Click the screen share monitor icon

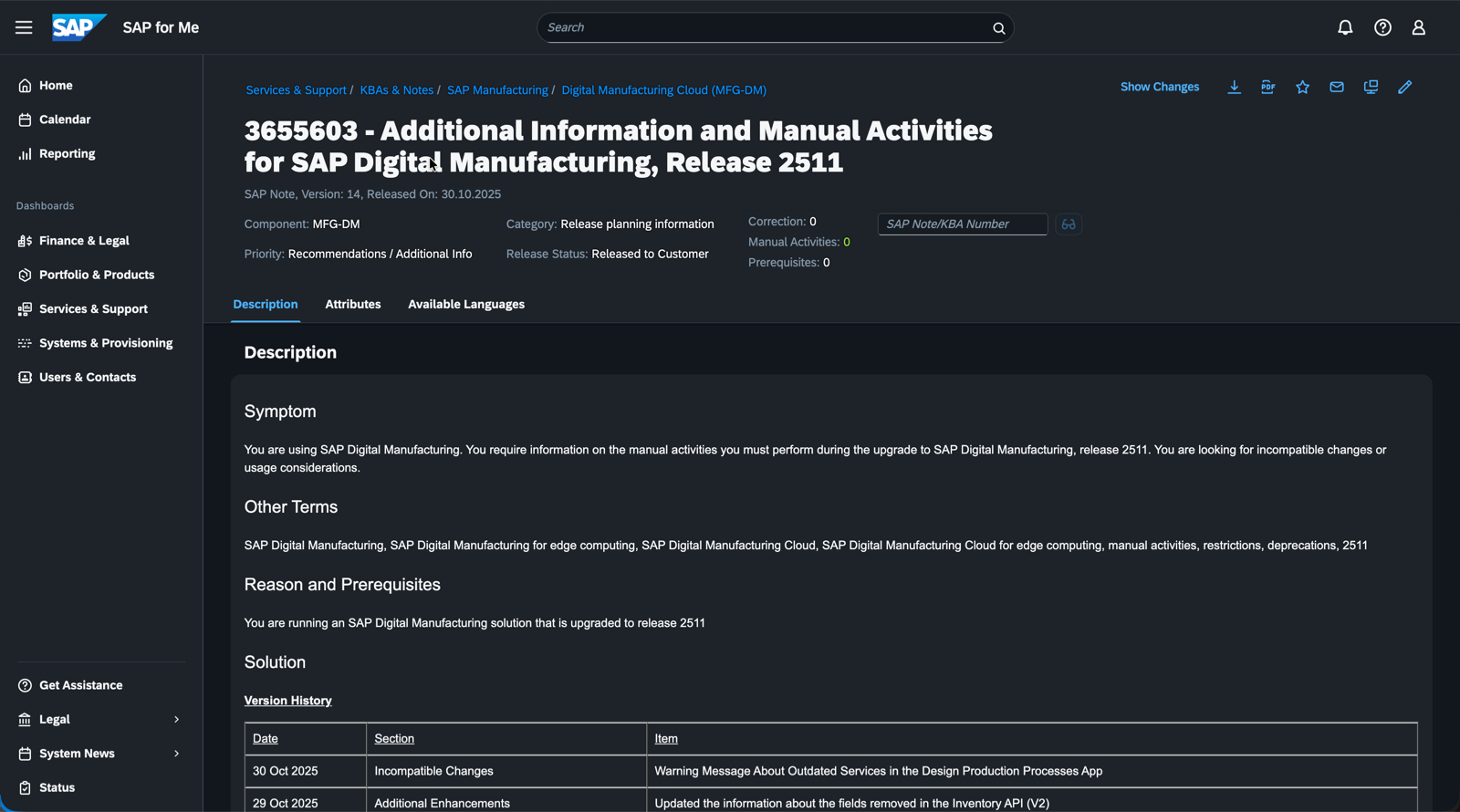(1371, 87)
